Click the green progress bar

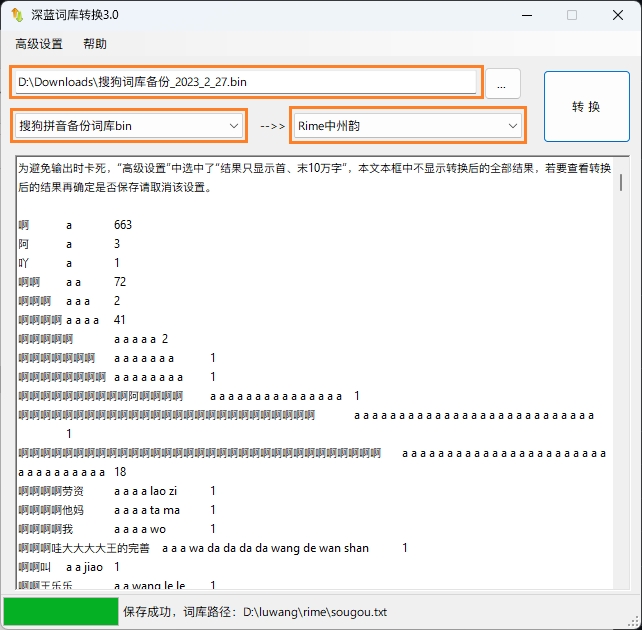coord(61,611)
